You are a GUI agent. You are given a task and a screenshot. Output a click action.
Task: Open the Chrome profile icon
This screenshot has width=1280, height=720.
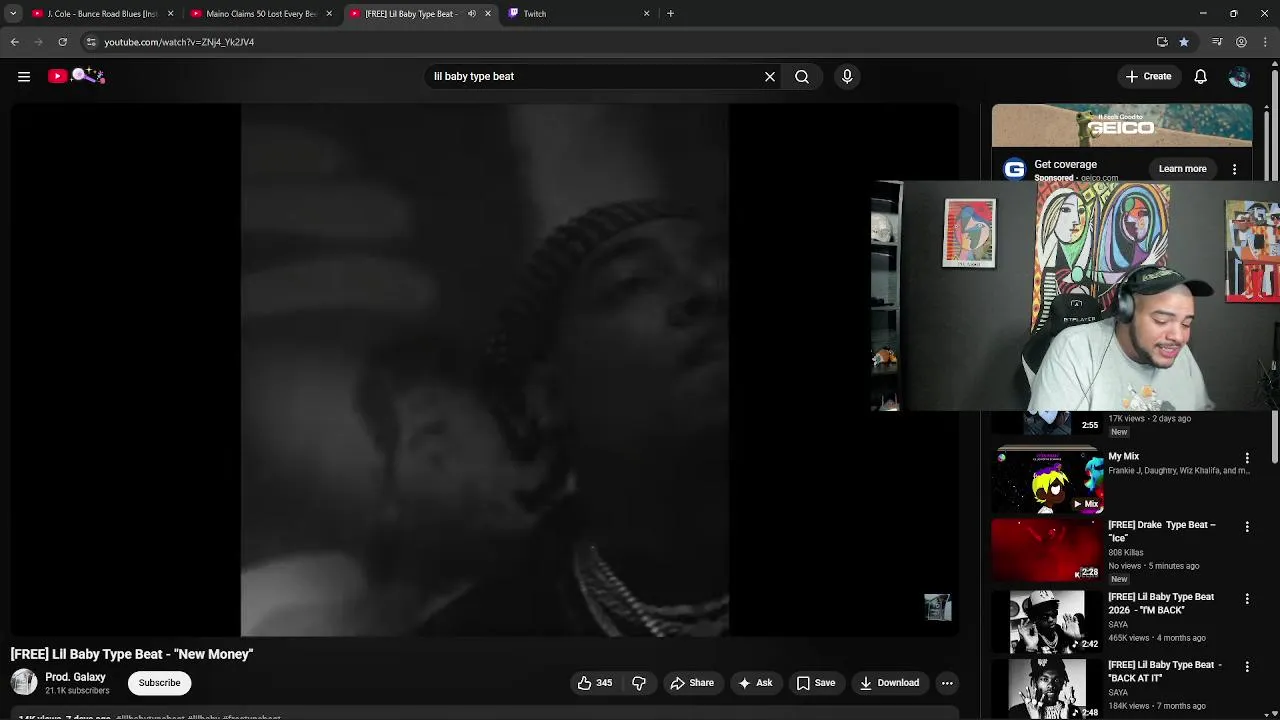click(1241, 42)
